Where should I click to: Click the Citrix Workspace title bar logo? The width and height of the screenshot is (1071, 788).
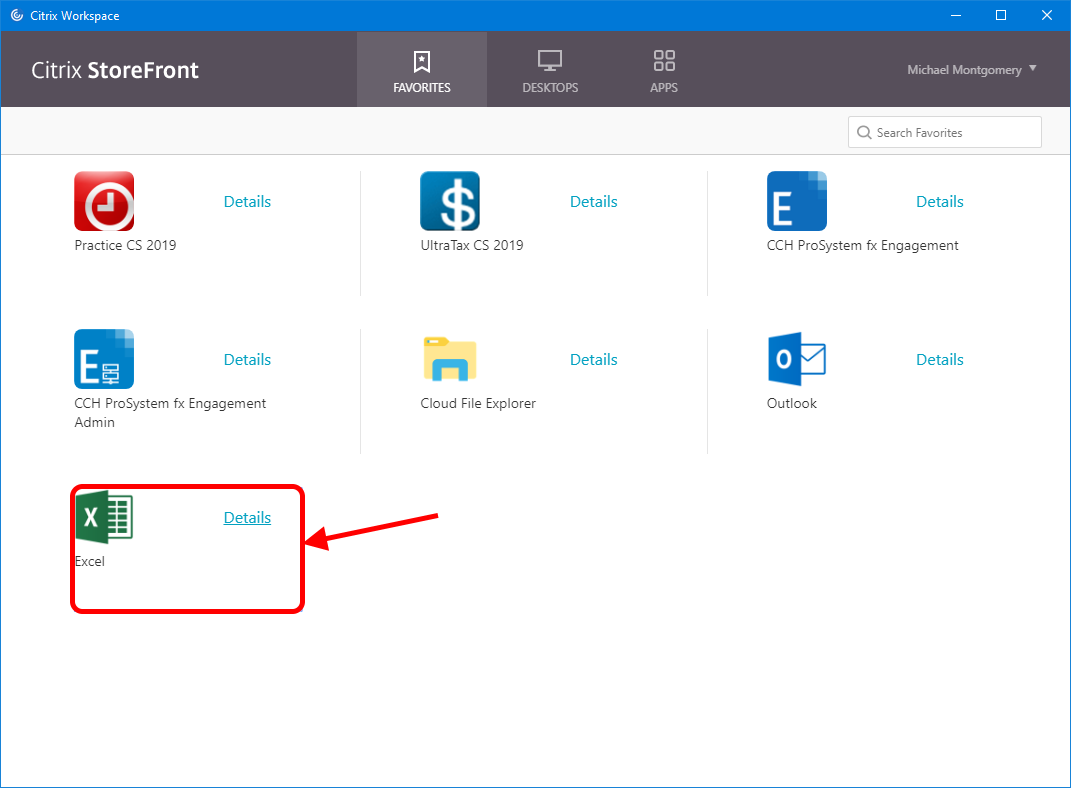tap(16, 15)
